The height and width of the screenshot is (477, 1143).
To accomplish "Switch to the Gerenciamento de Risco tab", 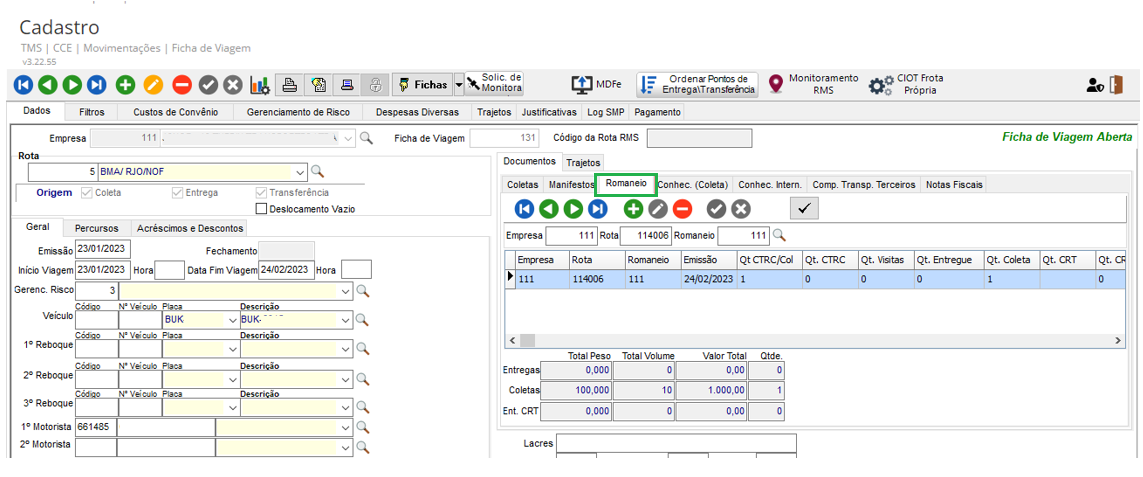I will pos(298,112).
